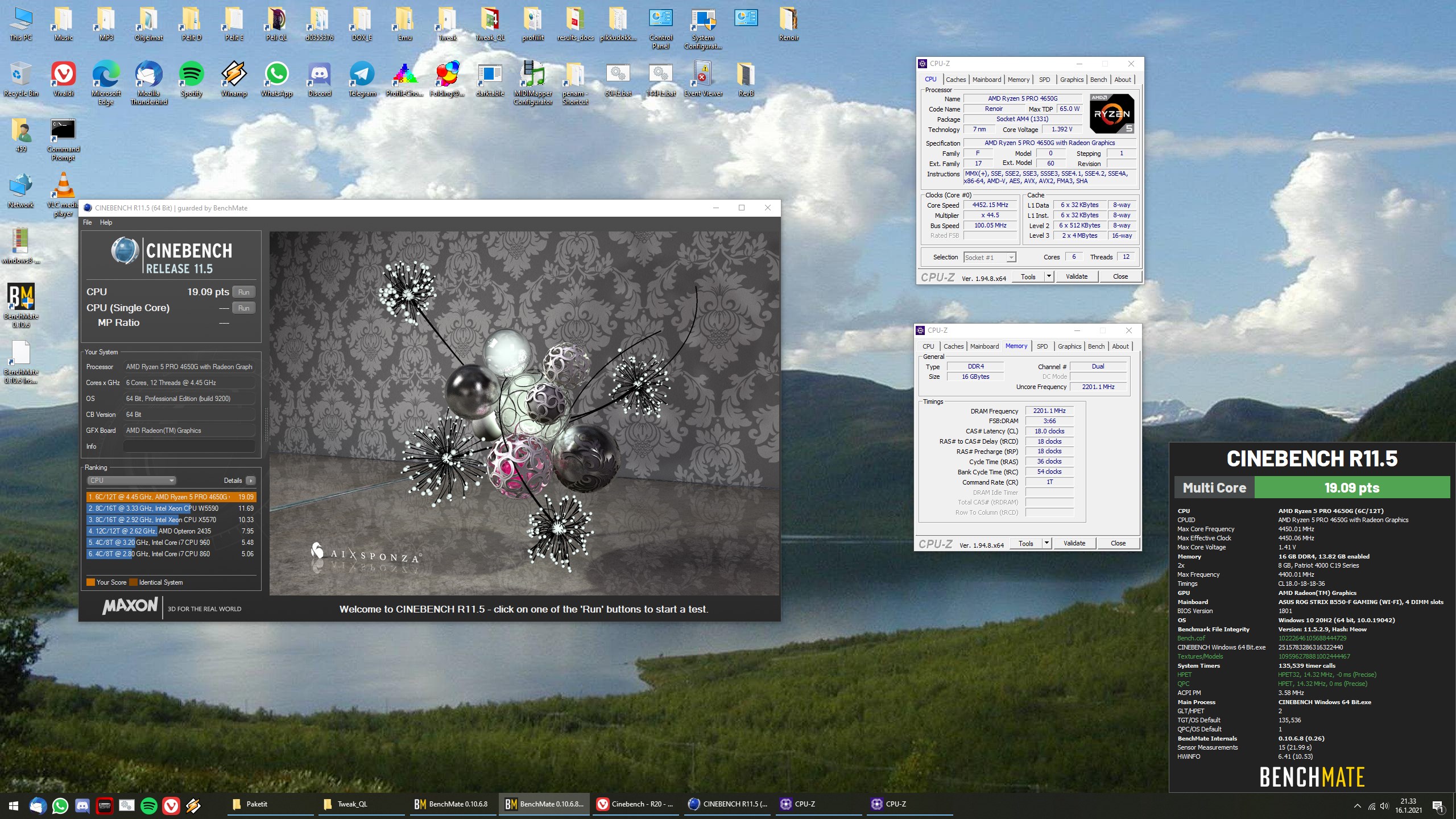
Task: Open the Help menu in Cinebench
Action: tap(106, 222)
